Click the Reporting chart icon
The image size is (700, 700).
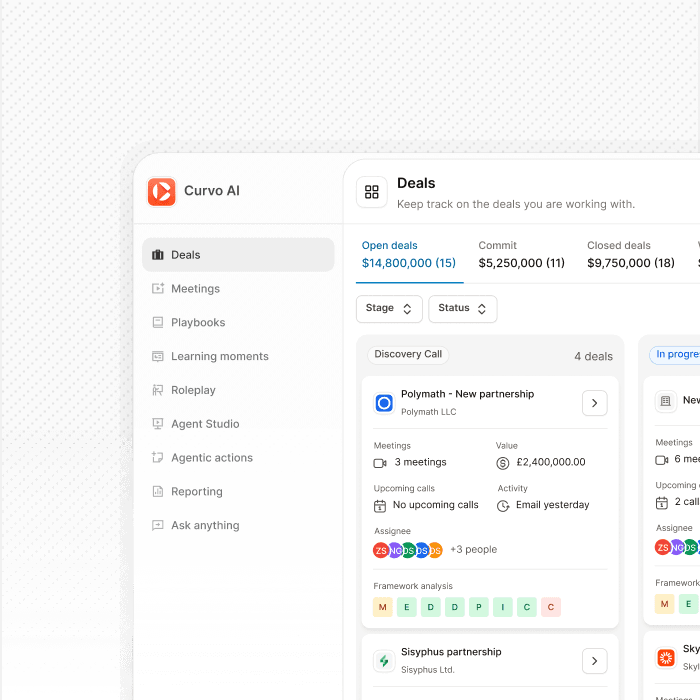(158, 491)
